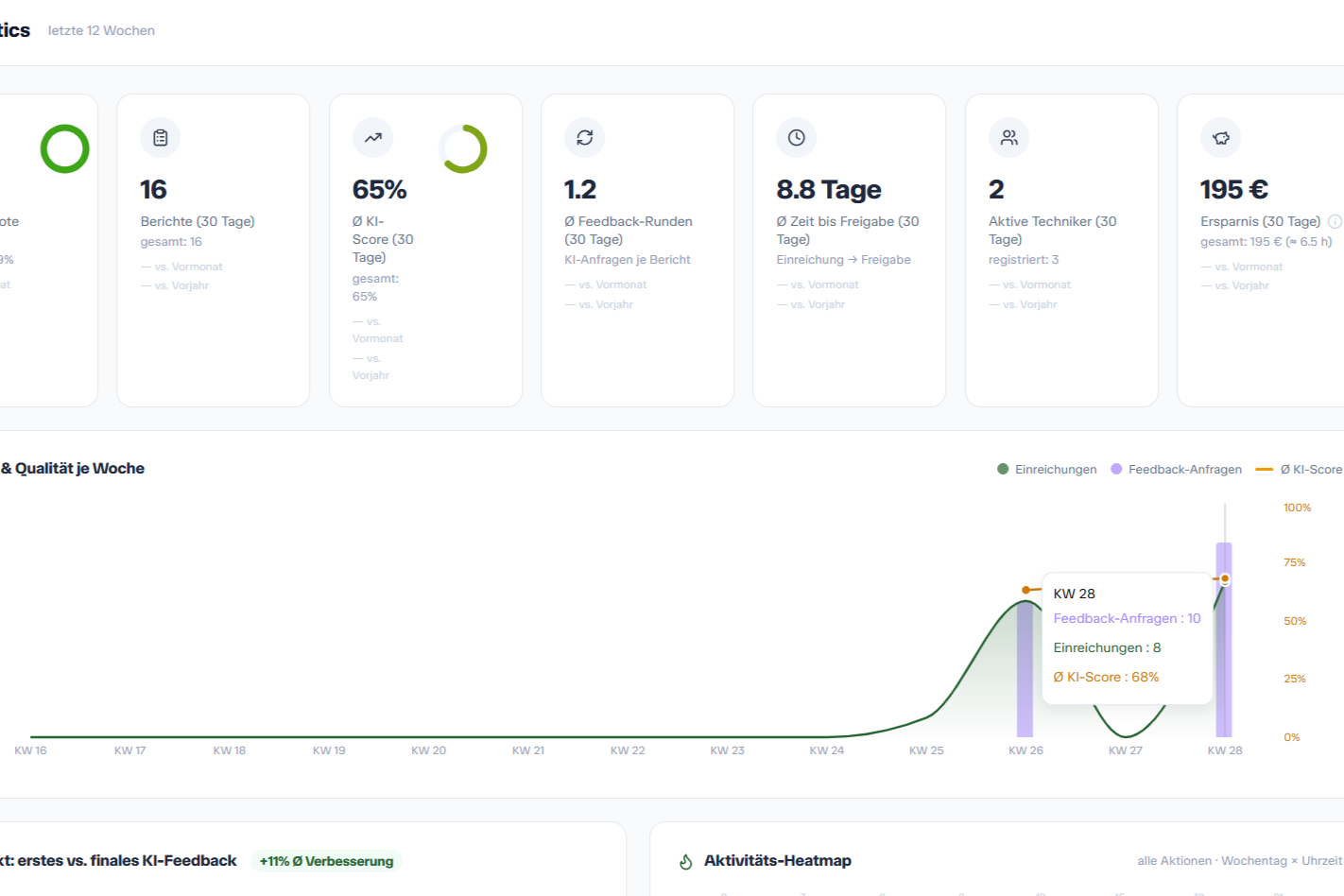Click the "16" Berichte value
This screenshot has height=896, width=1344.
tap(153, 190)
